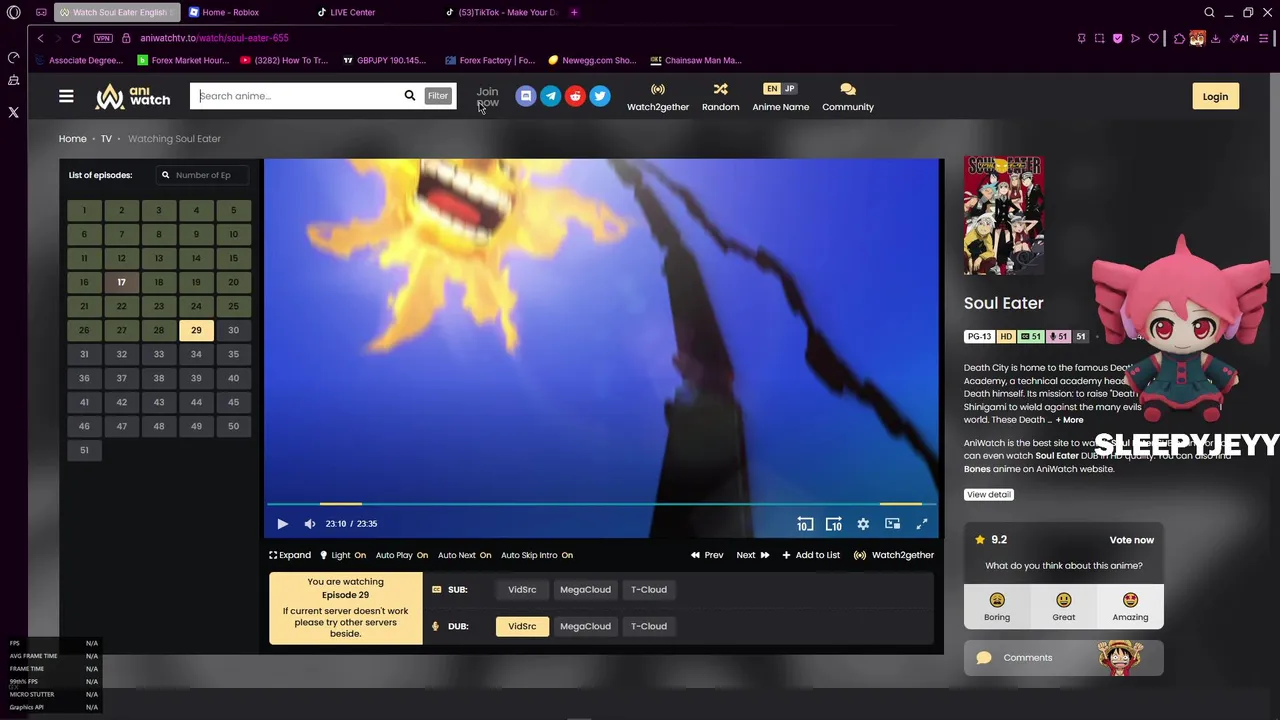Open the hamburger sidebar menu
Image resolution: width=1280 pixels, height=720 pixels.
coord(66,96)
